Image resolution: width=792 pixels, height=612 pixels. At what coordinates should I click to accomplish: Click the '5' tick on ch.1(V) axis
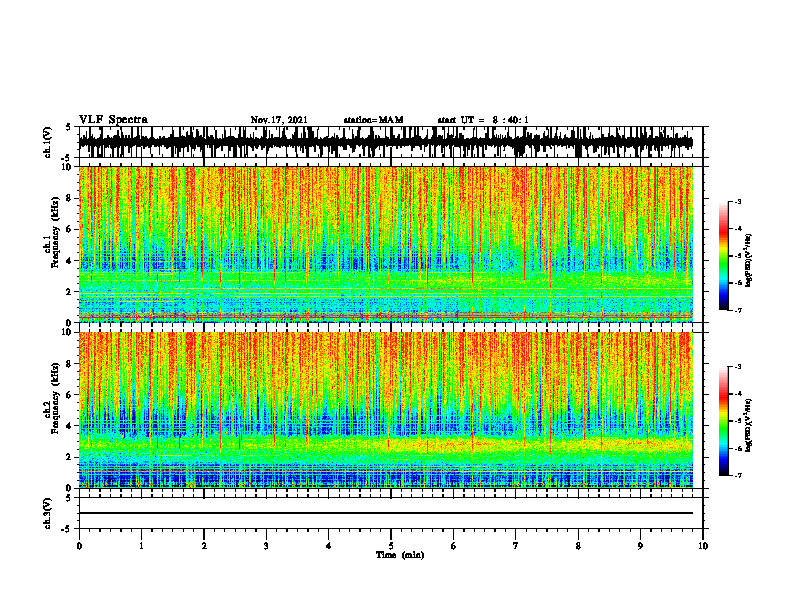pos(68,127)
